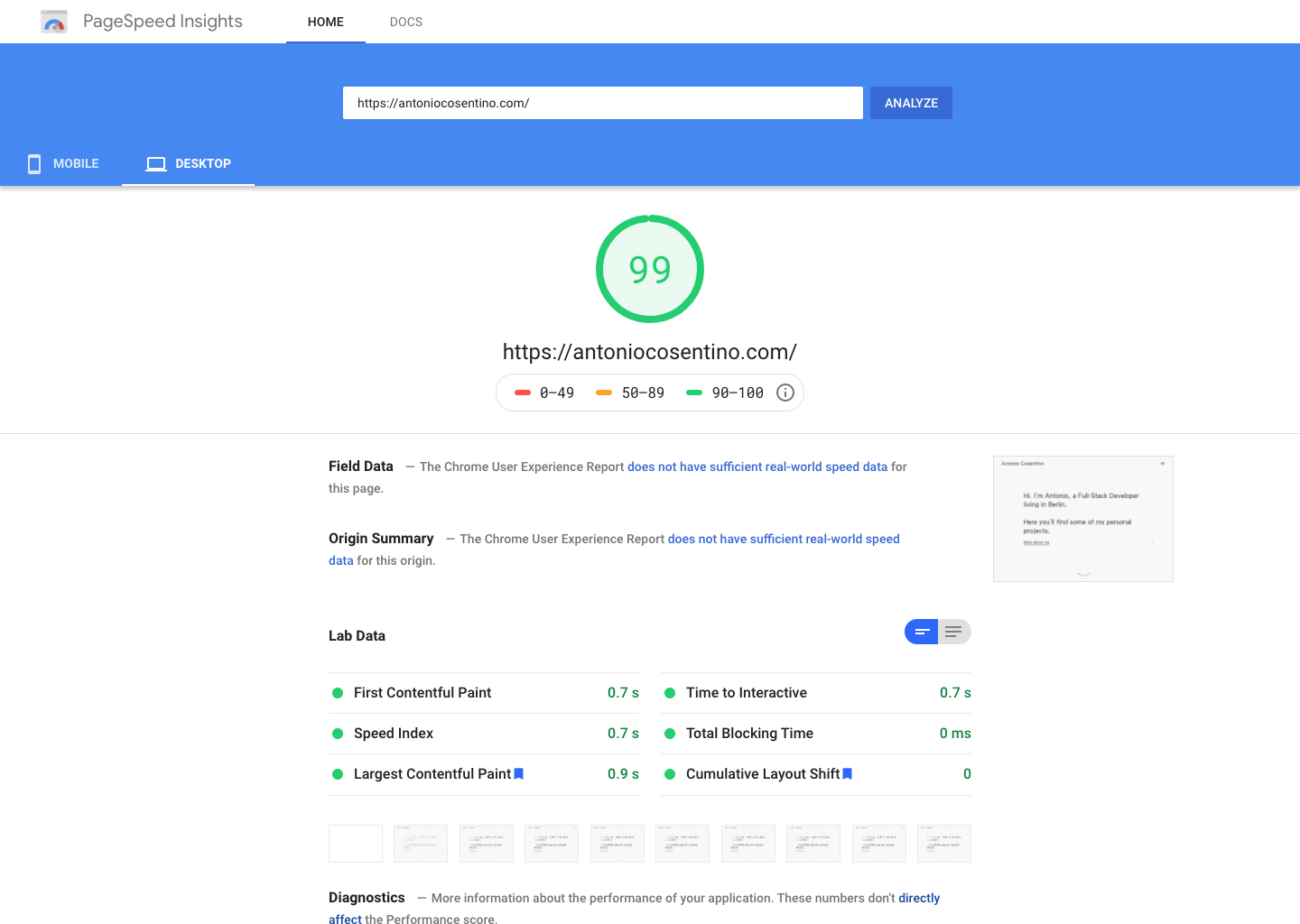
Task: Click the 50–89 orange legend marker
Action: click(604, 393)
